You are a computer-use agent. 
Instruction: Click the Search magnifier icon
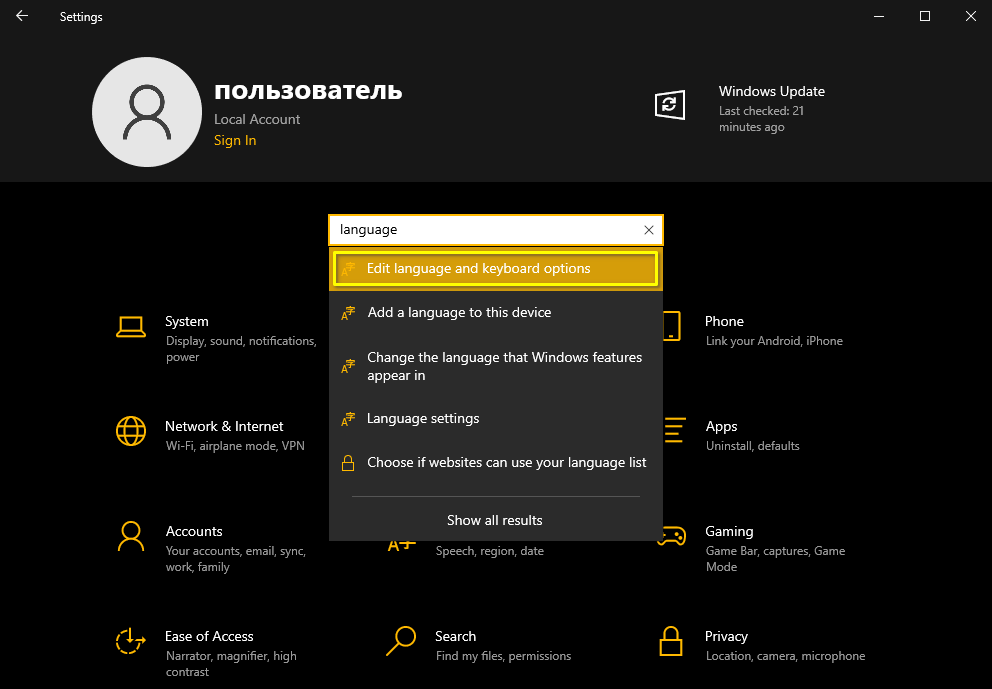click(x=401, y=641)
